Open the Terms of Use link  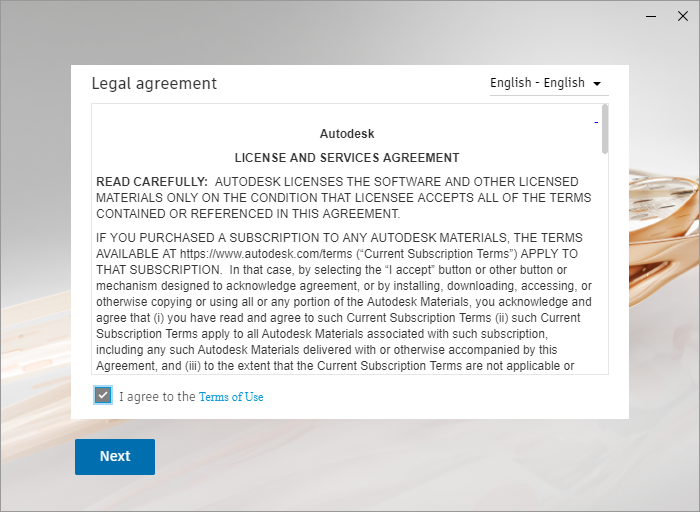tap(231, 397)
